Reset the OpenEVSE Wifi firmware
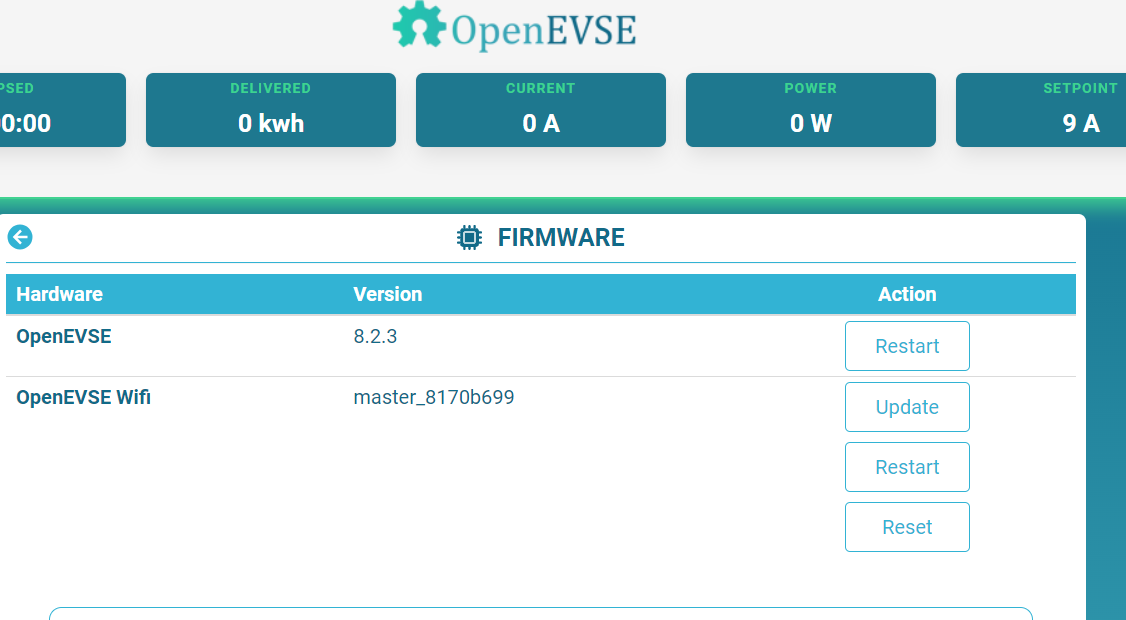 (x=907, y=527)
